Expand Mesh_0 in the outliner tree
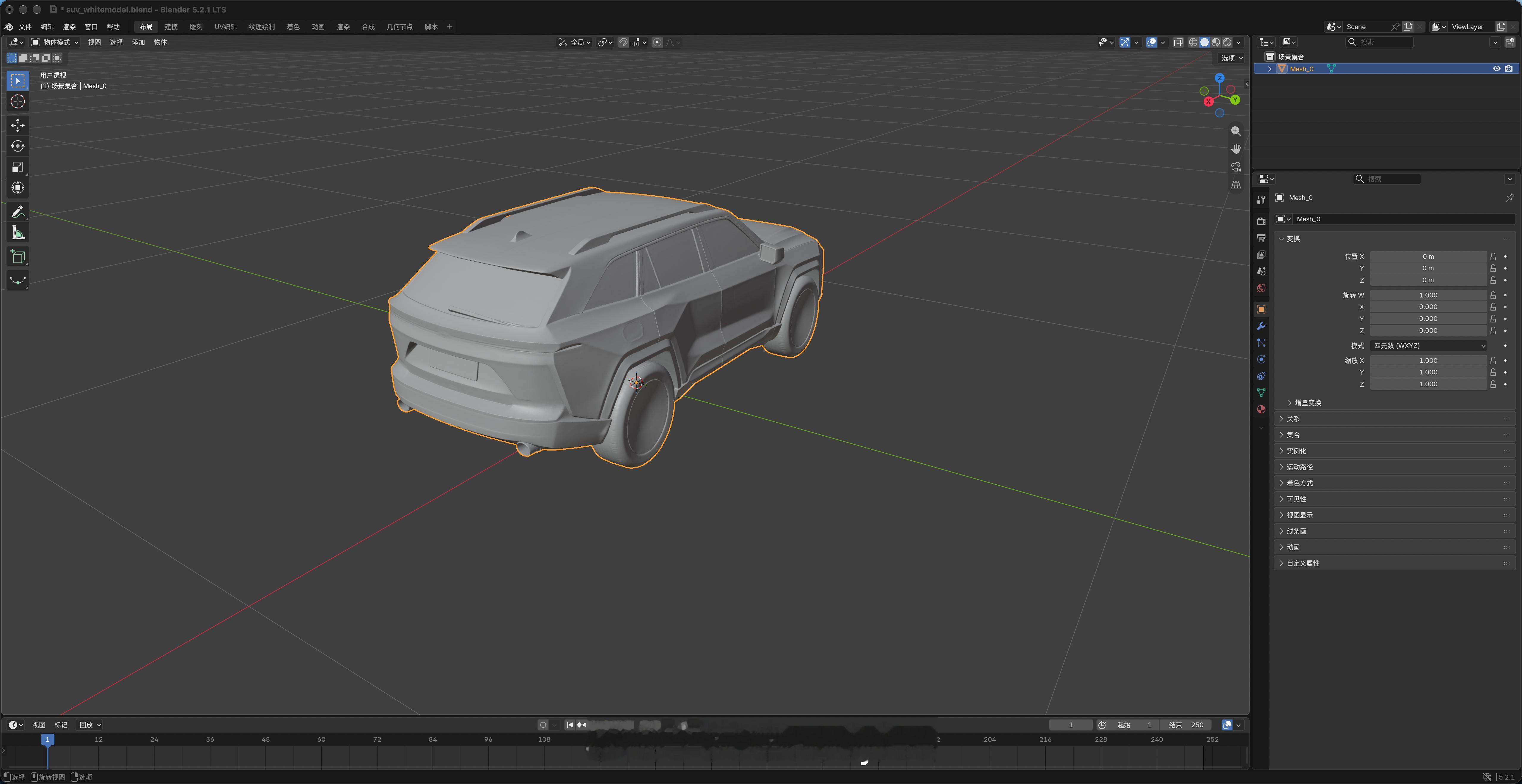 click(x=1269, y=69)
